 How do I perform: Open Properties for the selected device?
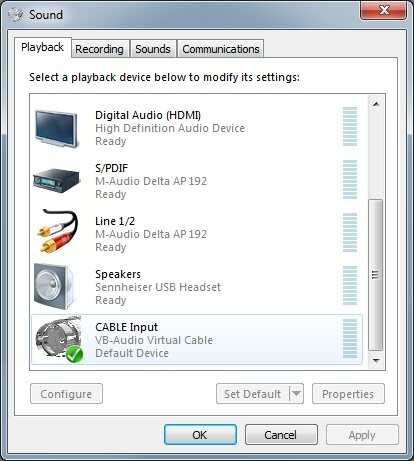[x=348, y=394]
